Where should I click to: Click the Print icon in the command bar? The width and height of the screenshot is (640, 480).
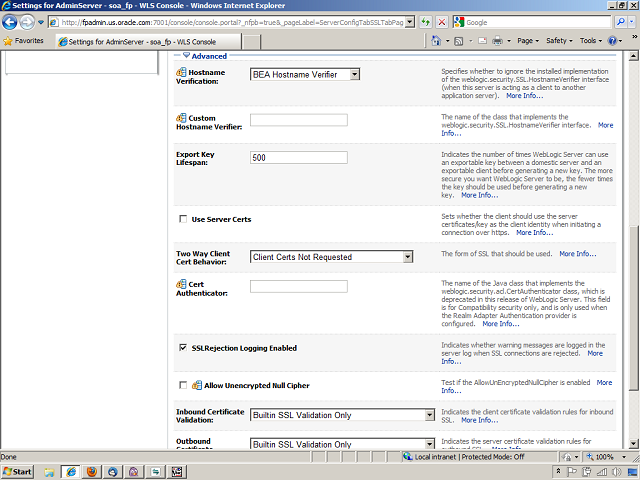(x=497, y=41)
